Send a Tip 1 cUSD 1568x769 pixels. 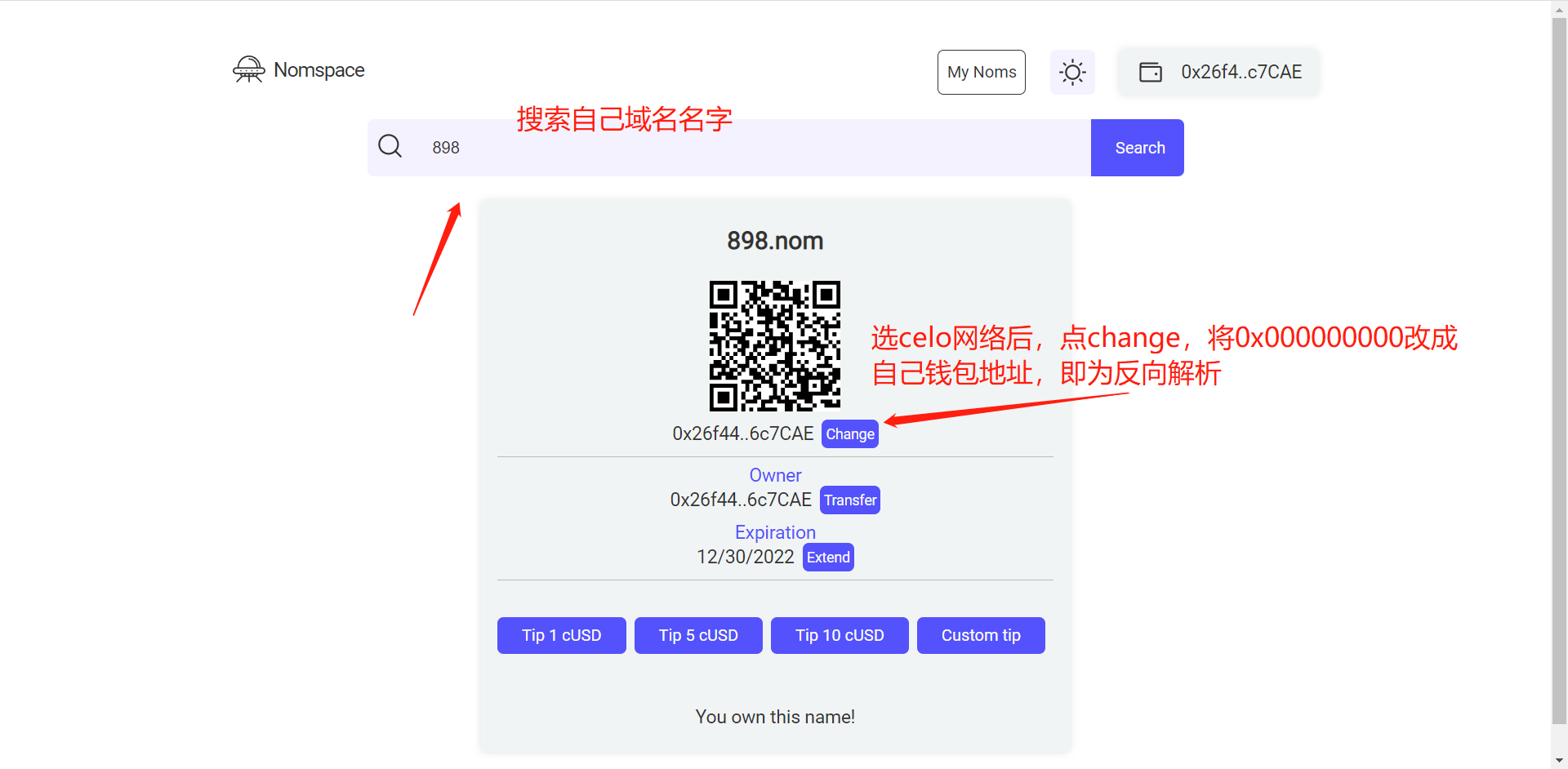point(562,635)
